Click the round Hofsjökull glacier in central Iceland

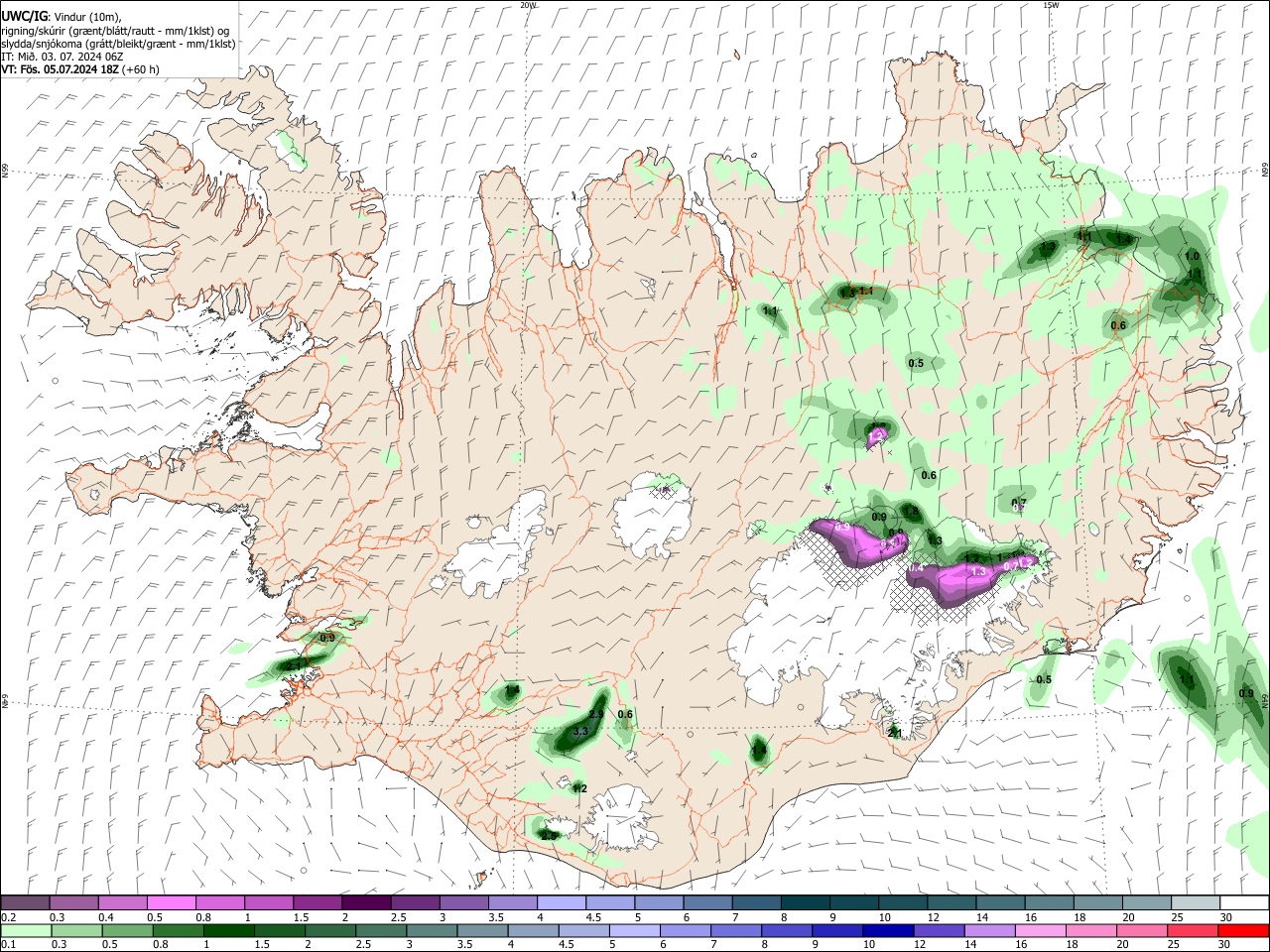[651, 515]
